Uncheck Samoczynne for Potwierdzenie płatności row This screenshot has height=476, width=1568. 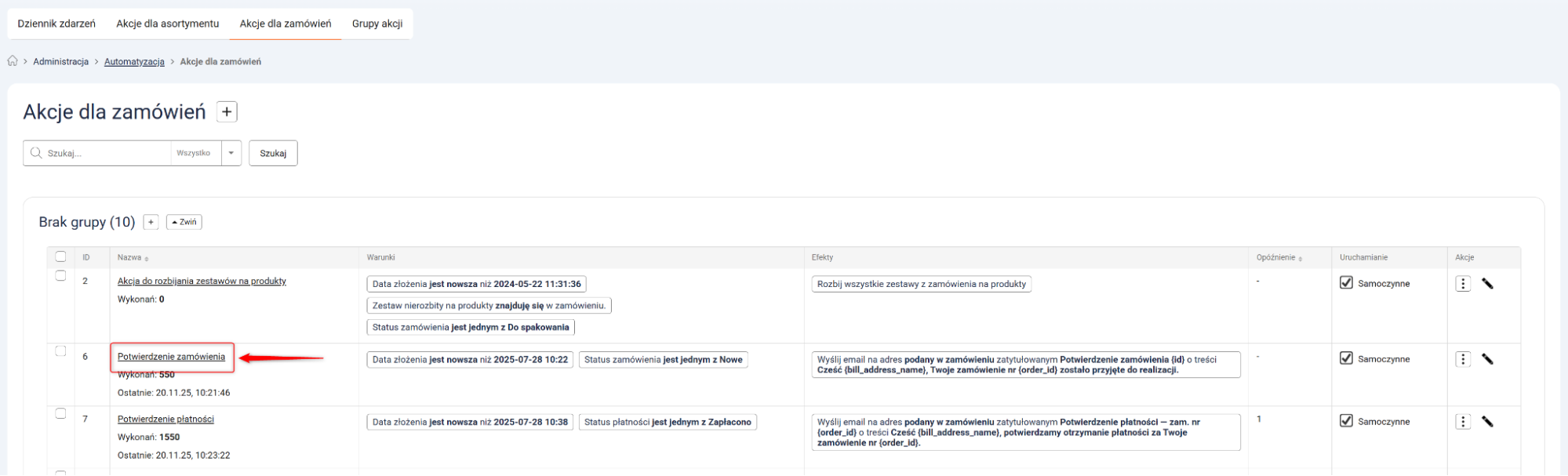(x=1347, y=421)
